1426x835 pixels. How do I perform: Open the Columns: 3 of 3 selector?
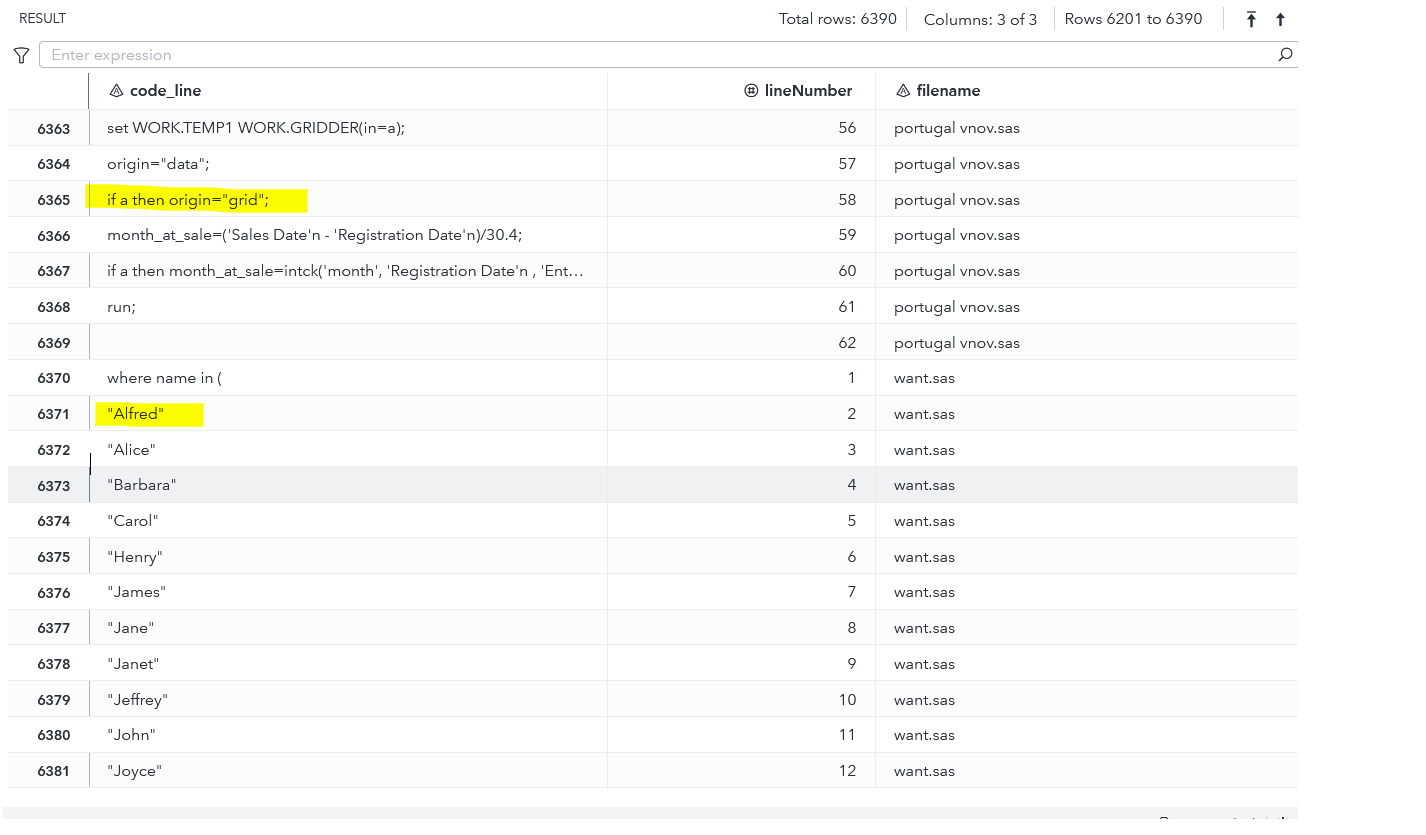(x=980, y=19)
